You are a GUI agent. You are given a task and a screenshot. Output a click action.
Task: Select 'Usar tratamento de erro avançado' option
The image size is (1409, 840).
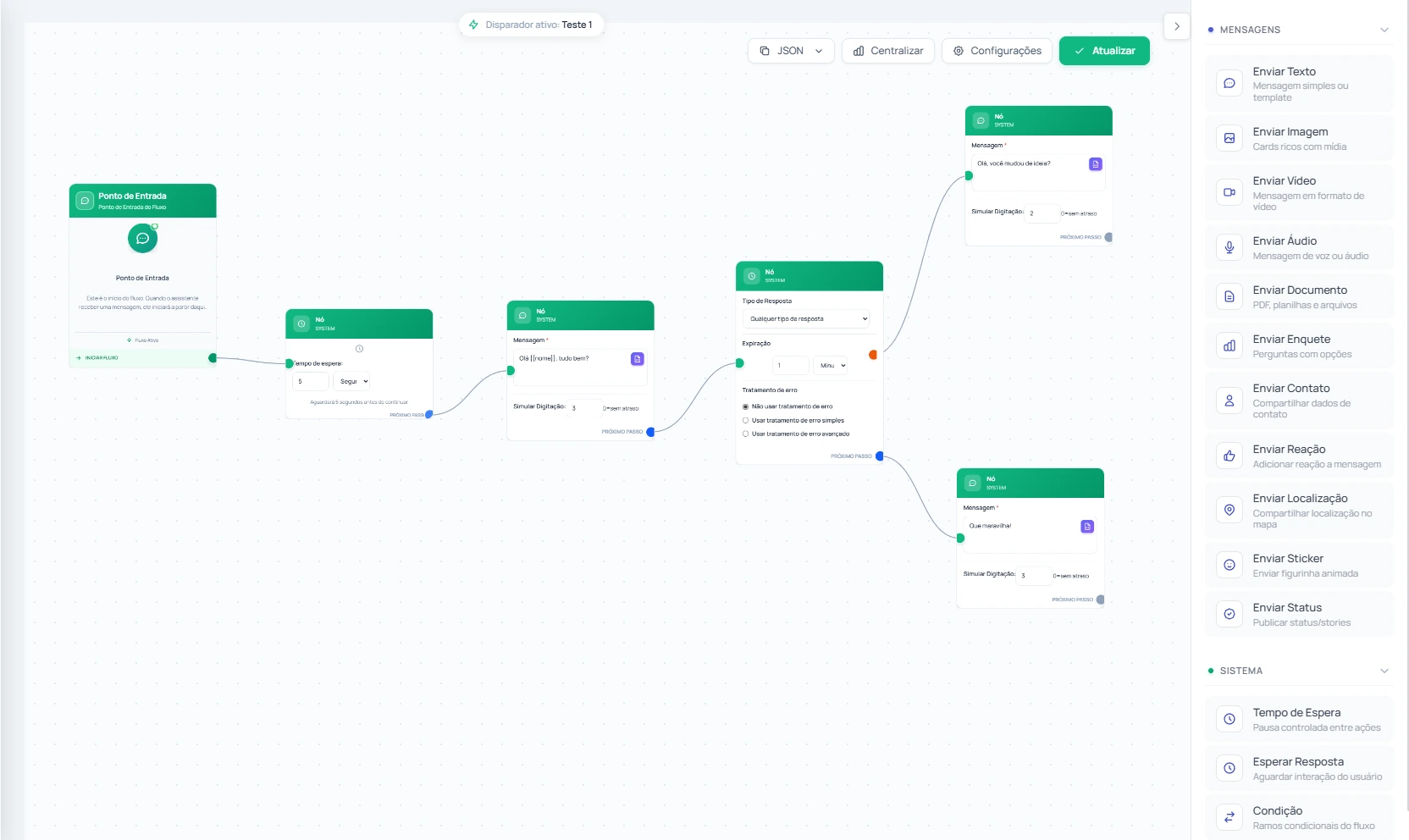(746, 434)
